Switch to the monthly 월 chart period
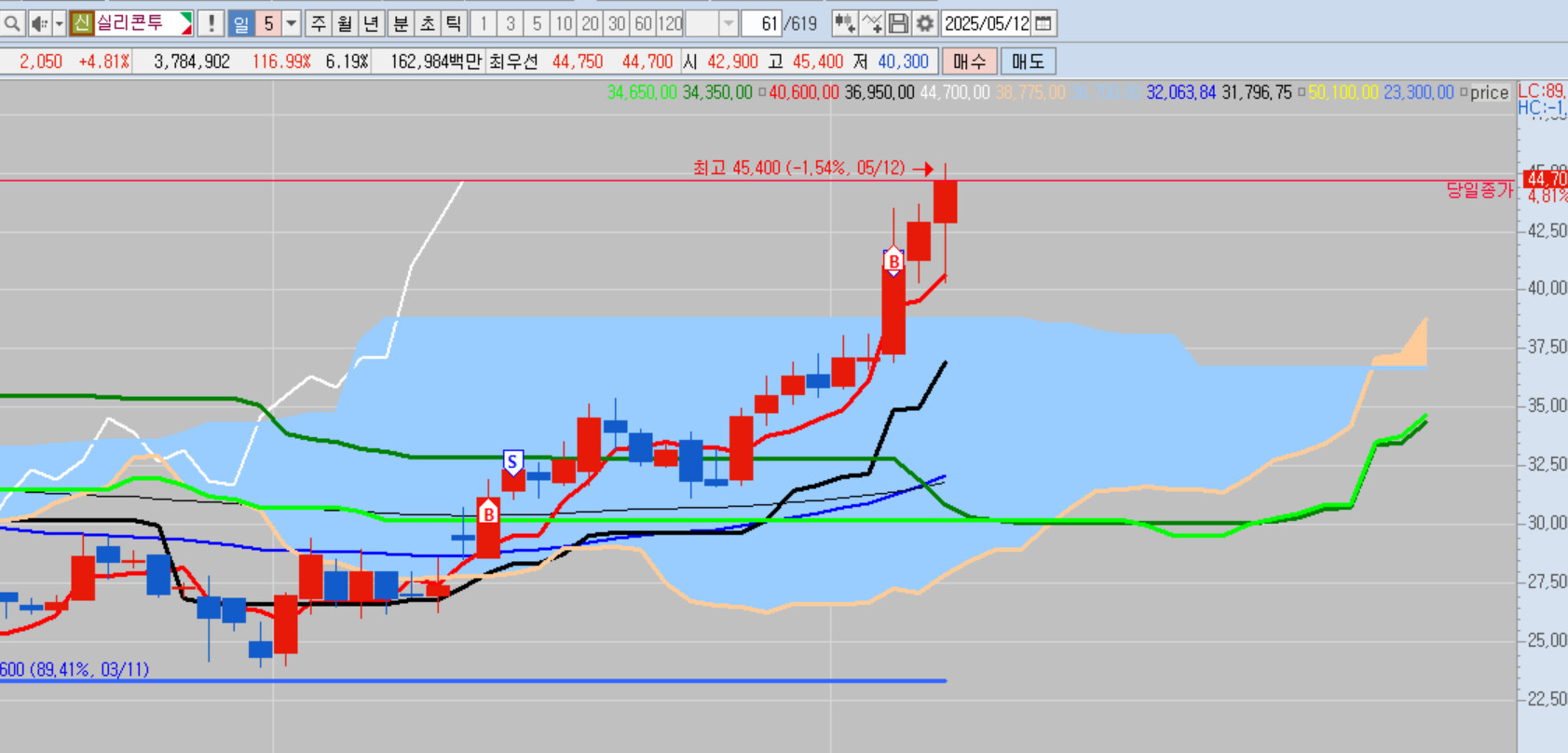 coord(345,23)
